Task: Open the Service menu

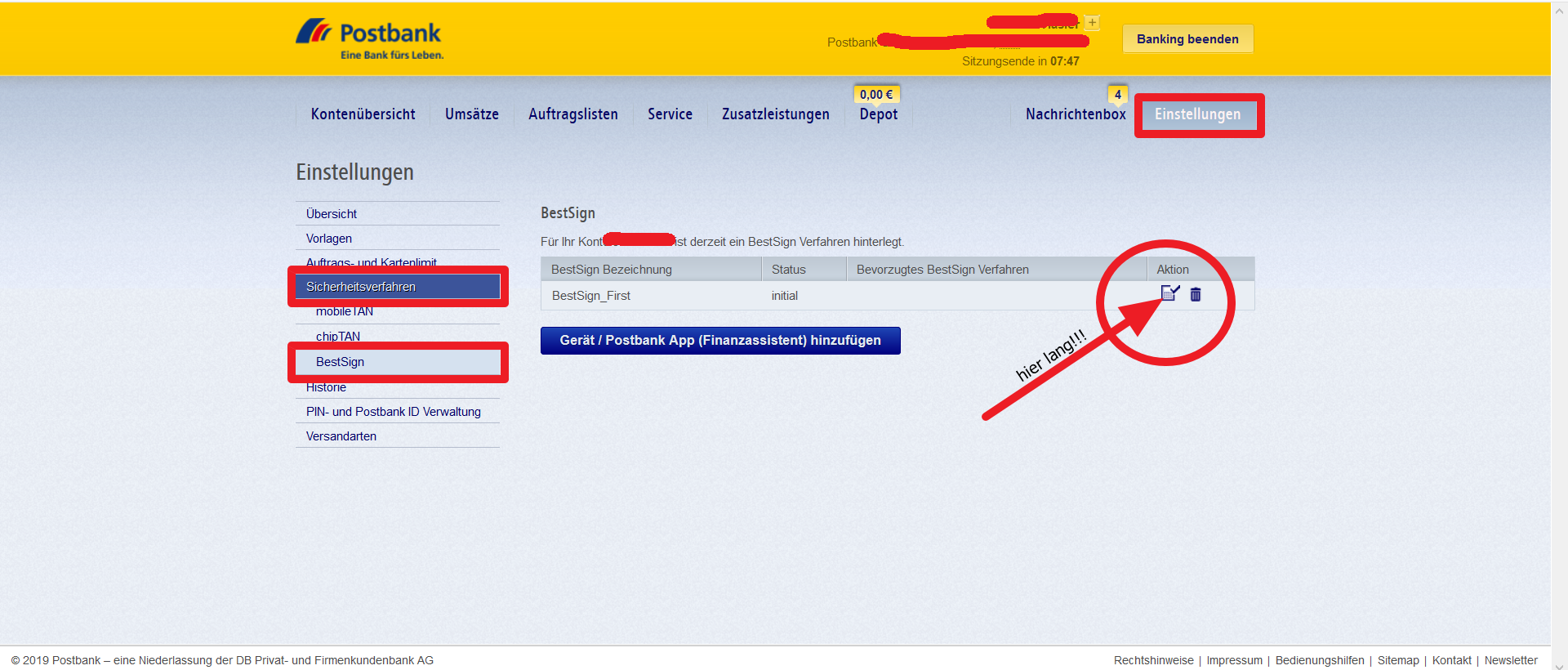Action: [670, 114]
